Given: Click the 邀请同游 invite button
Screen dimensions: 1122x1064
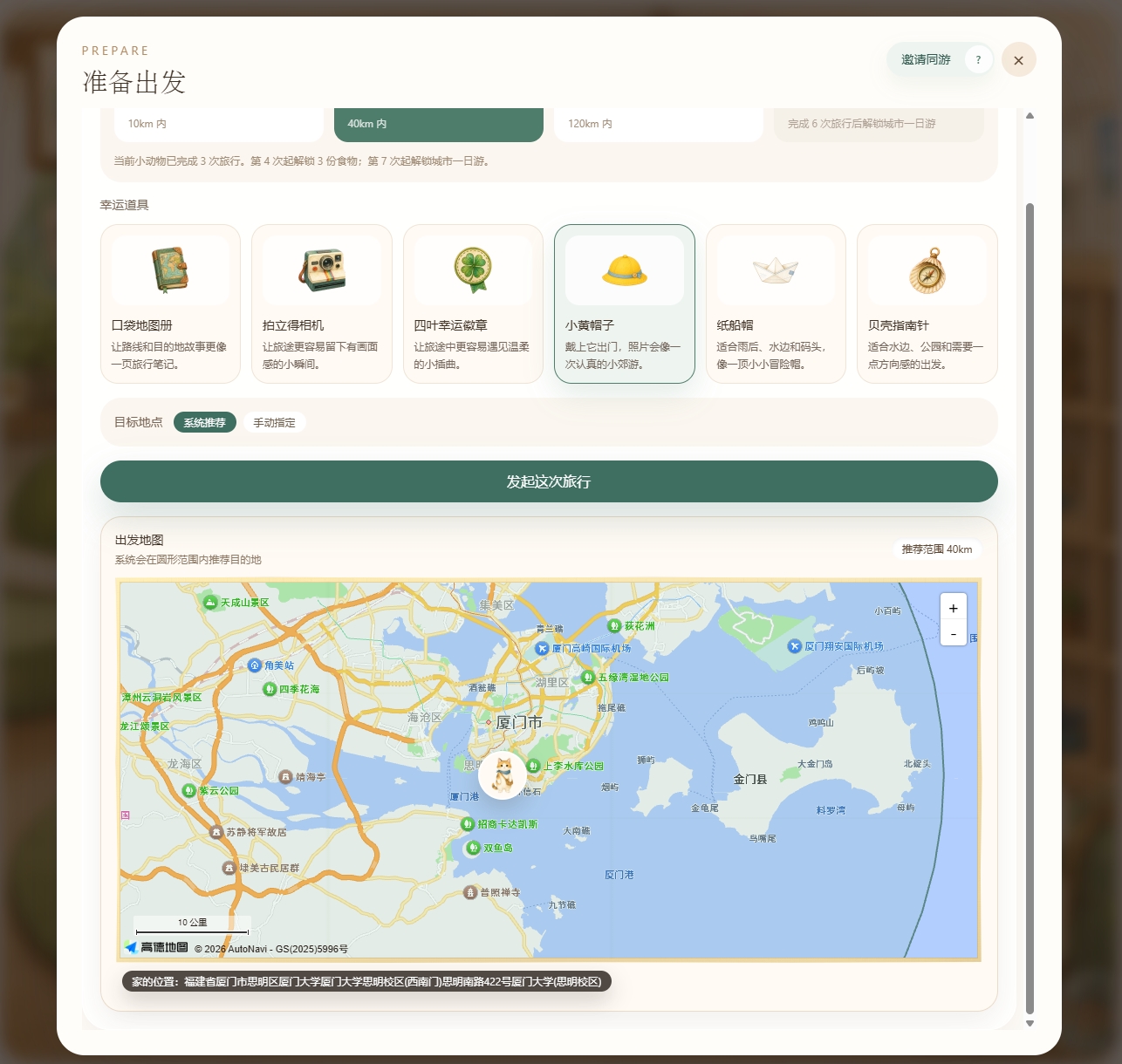Looking at the screenshot, I should pyautogui.click(x=927, y=59).
